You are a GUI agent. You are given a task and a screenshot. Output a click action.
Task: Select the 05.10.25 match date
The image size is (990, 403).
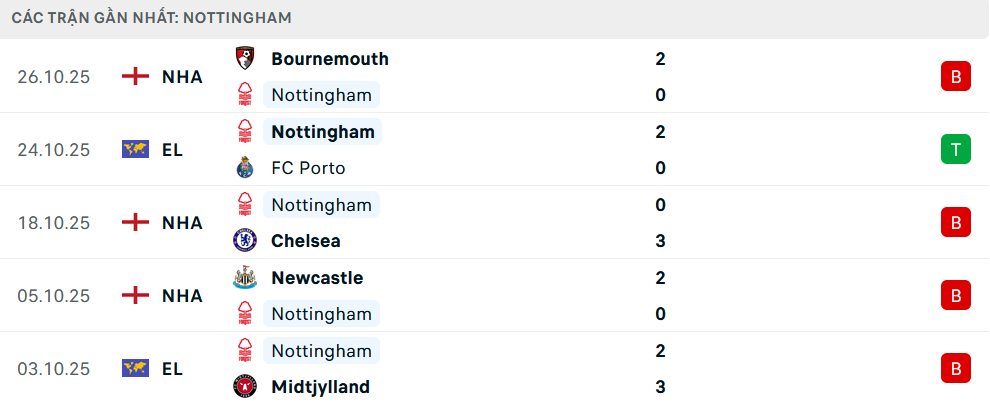pyautogui.click(x=54, y=296)
